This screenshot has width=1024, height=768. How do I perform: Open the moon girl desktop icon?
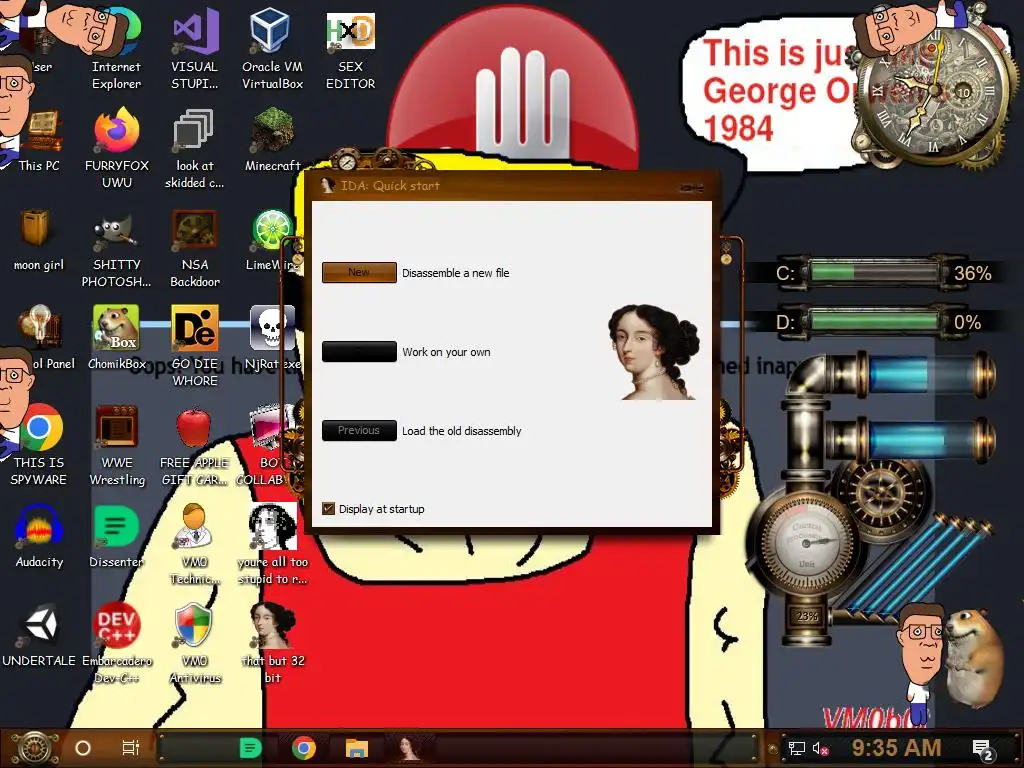[38, 240]
